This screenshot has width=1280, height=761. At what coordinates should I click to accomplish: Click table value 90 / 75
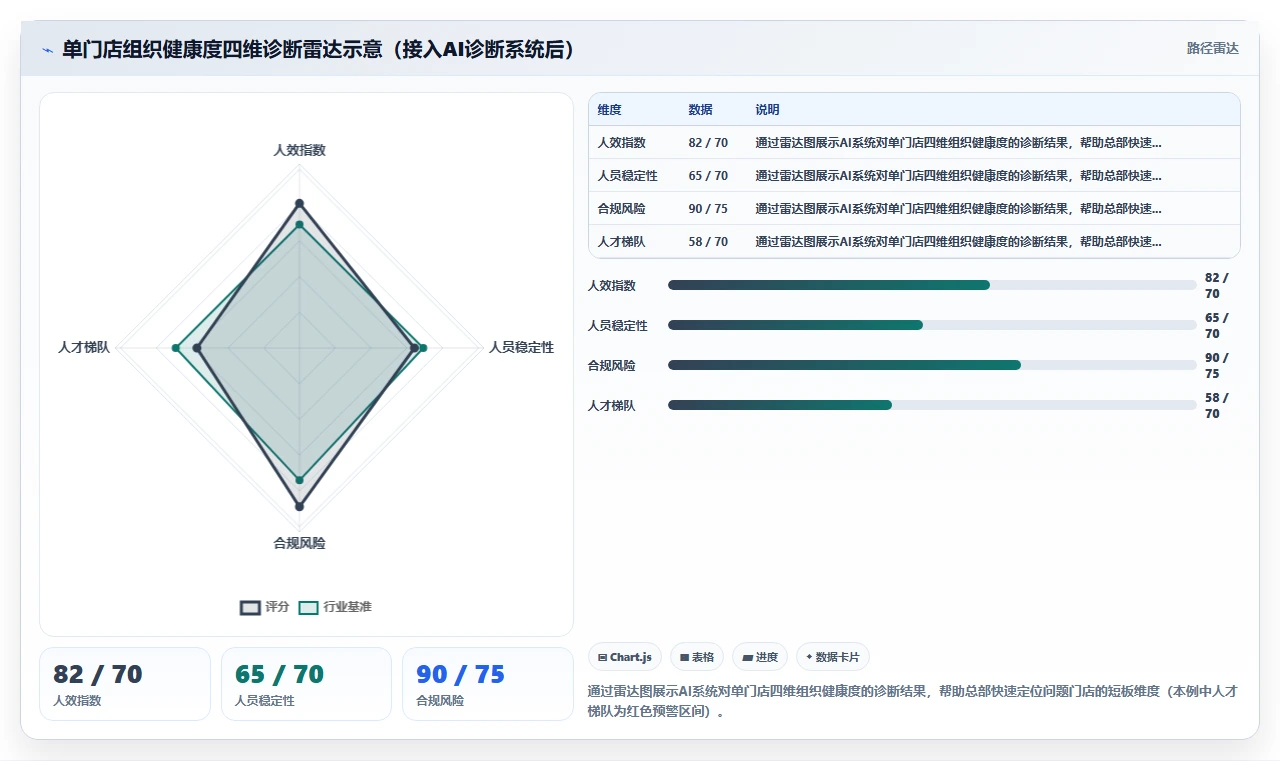(708, 209)
